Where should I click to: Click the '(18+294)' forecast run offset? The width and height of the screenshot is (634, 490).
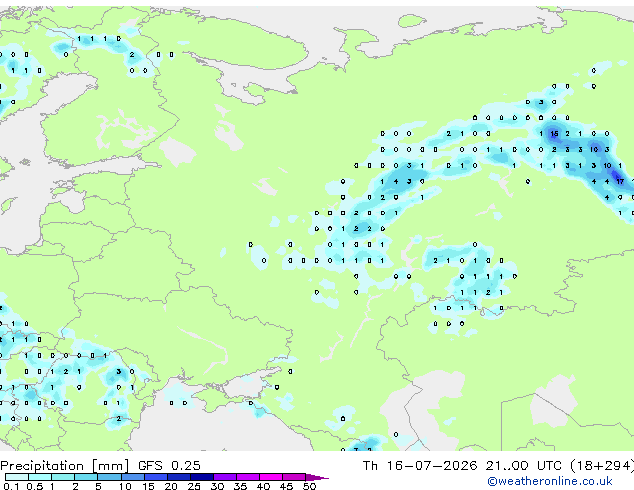pyautogui.click(x=602, y=466)
